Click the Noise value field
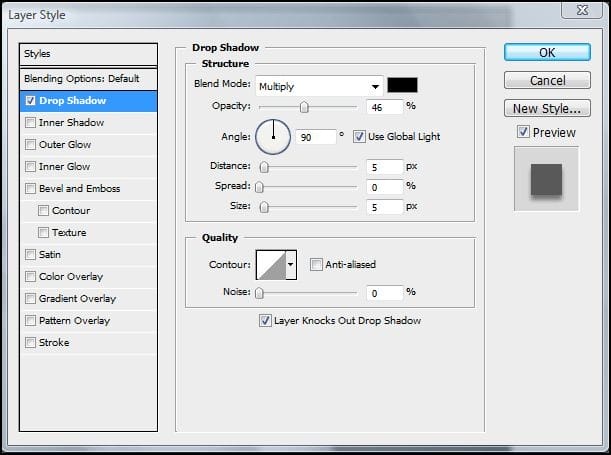 [x=384, y=293]
